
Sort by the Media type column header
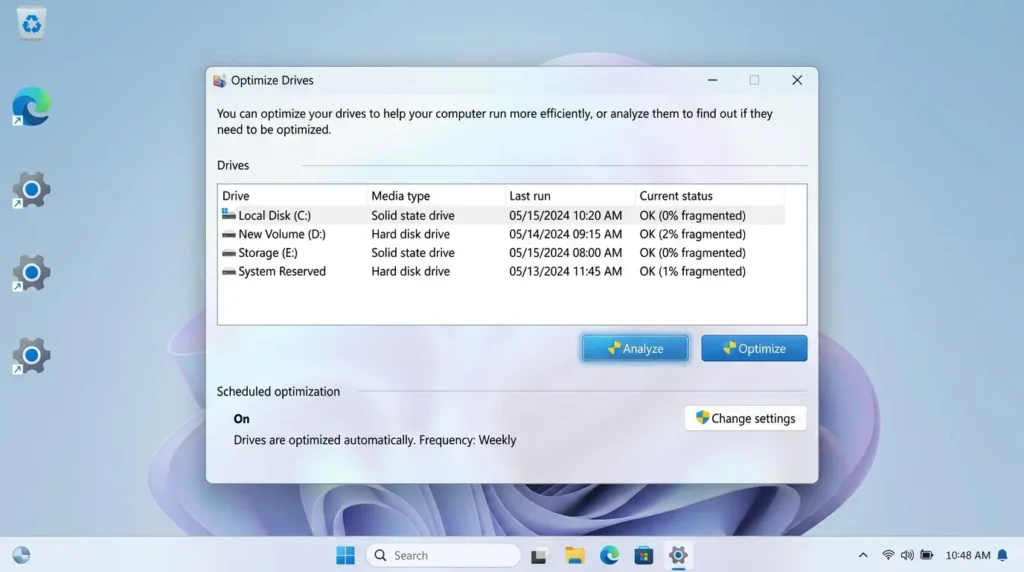[x=436, y=196]
